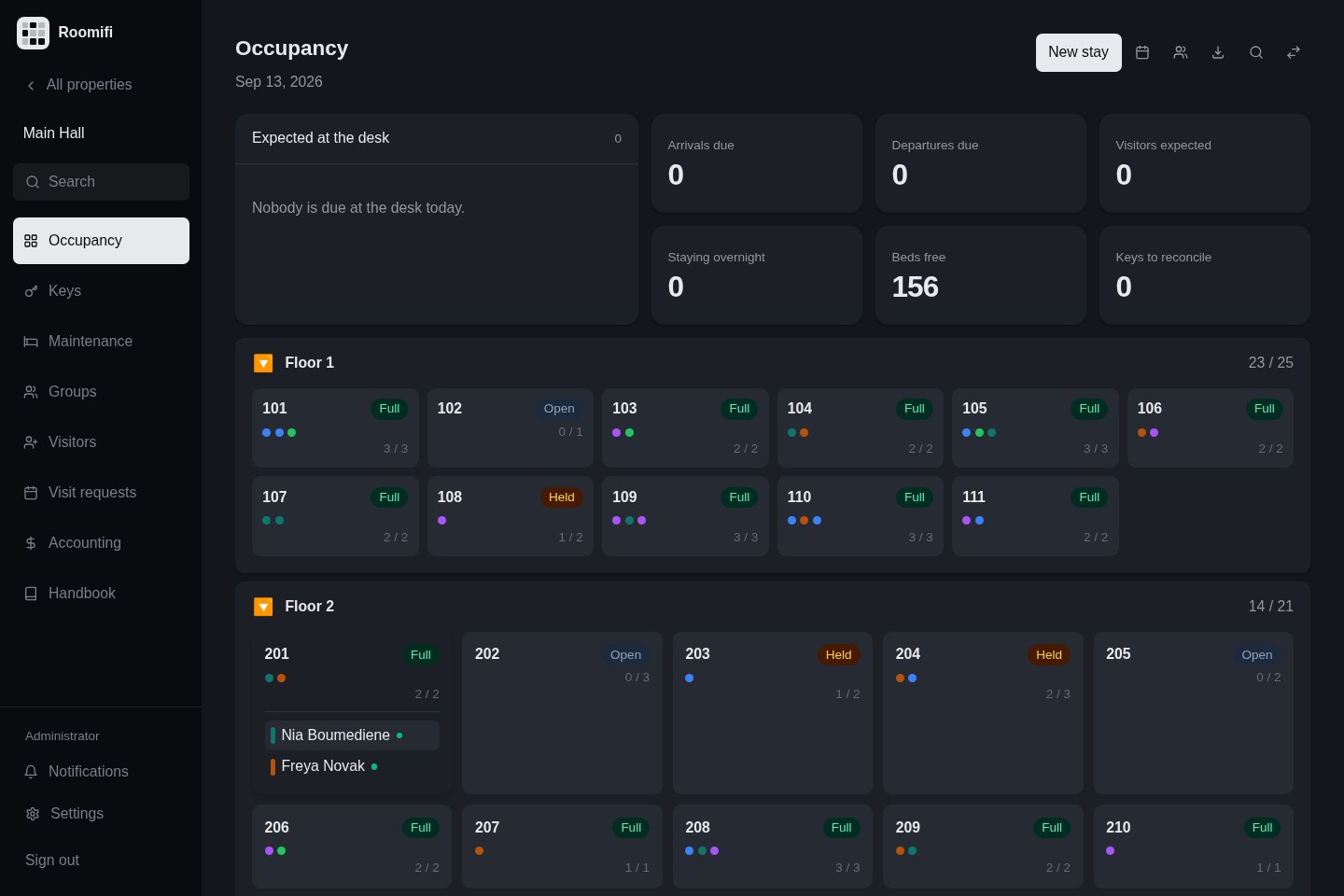Click the Floor 2 count 14 / 21

click(1271, 607)
